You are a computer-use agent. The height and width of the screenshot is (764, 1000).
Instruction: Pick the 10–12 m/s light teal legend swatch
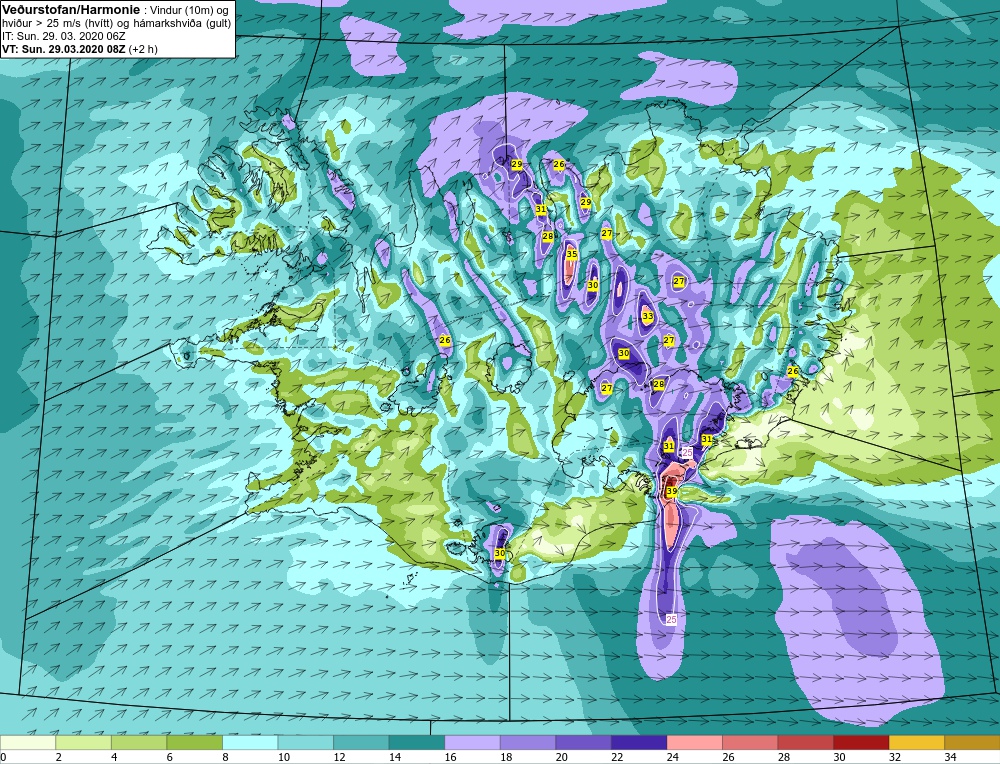click(305, 742)
